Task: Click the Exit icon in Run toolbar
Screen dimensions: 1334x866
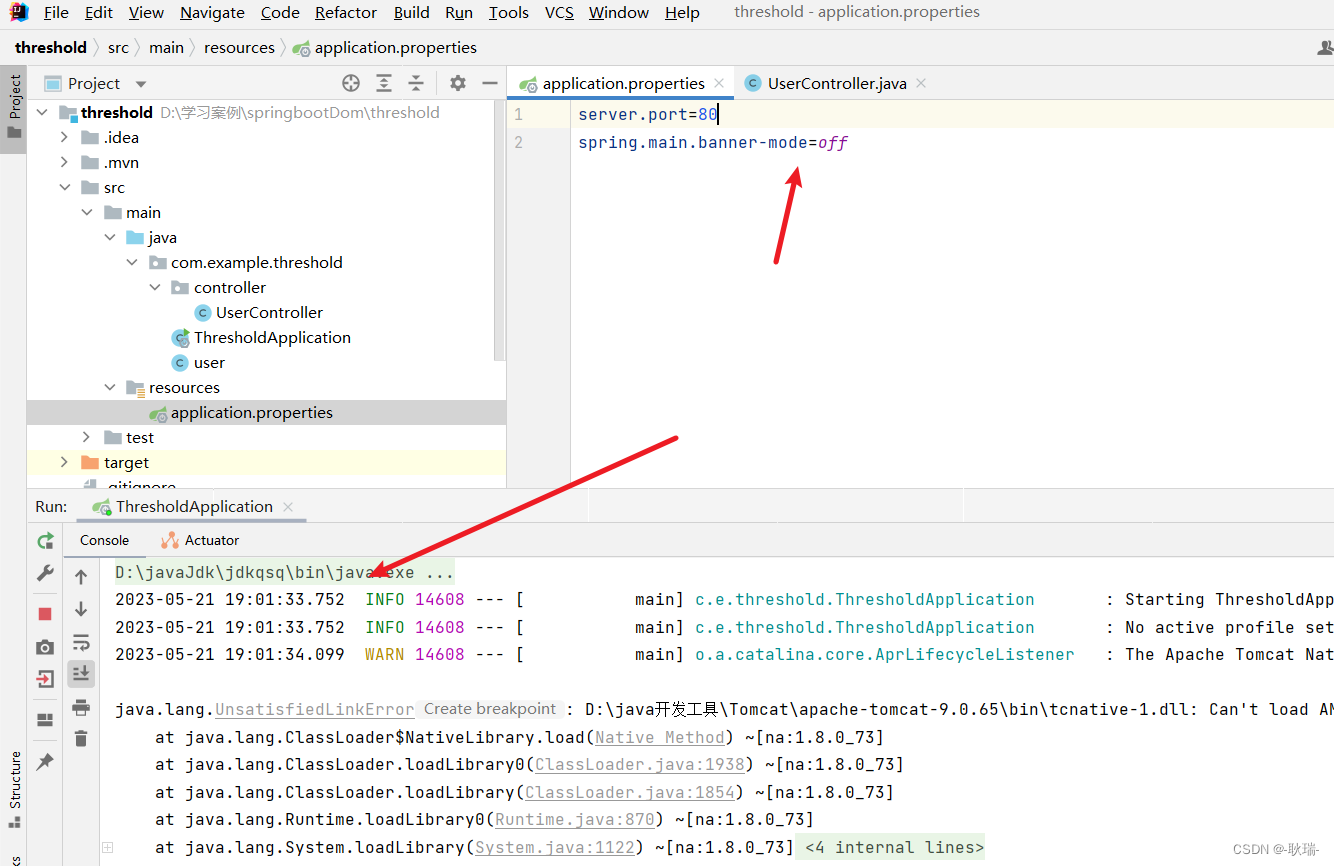Action: click(x=45, y=680)
